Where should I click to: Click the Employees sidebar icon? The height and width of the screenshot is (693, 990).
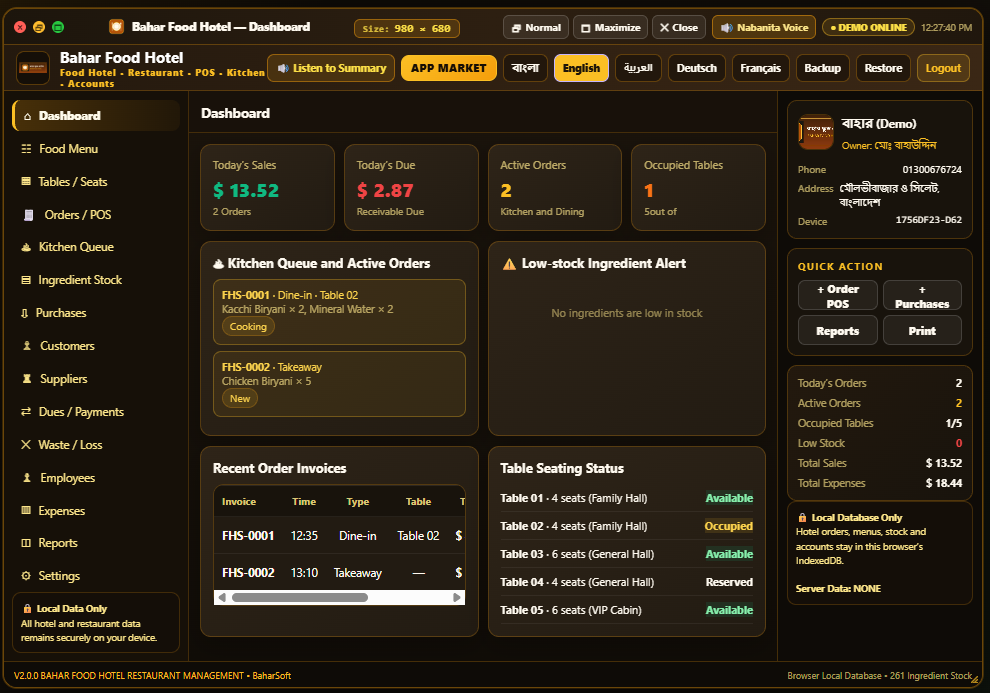27,478
